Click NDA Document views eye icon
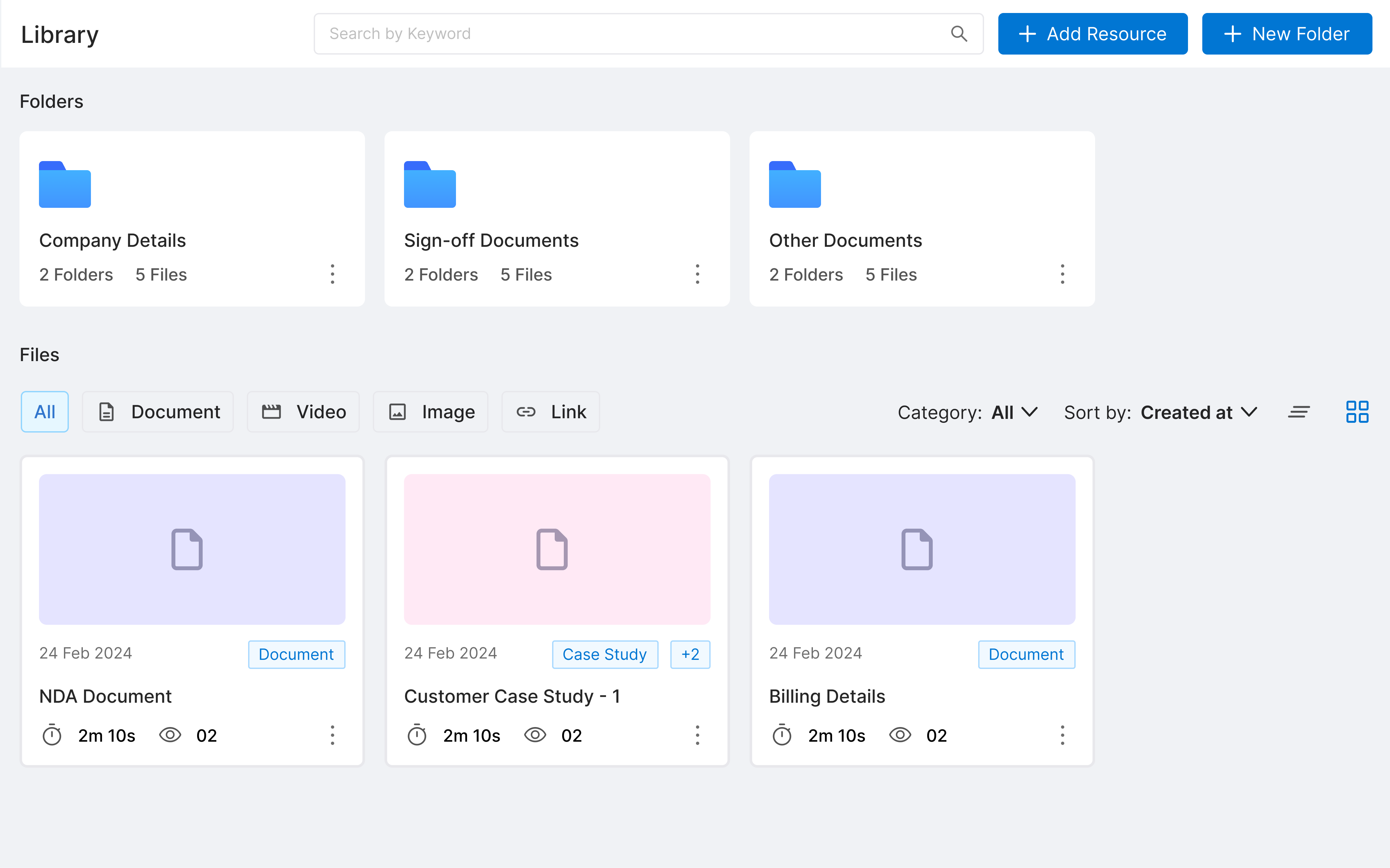Image resolution: width=1390 pixels, height=868 pixels. click(170, 736)
